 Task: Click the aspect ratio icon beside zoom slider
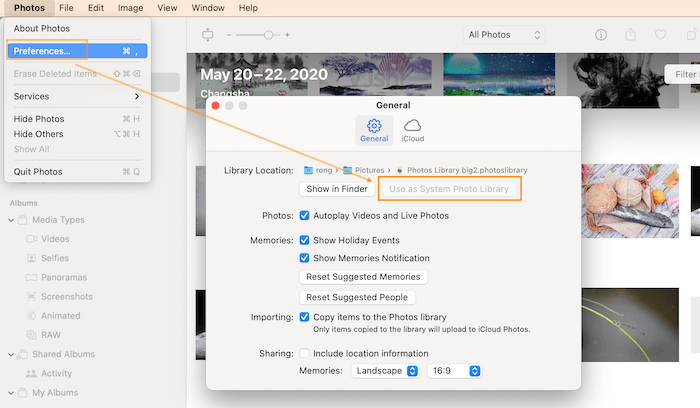[208, 35]
